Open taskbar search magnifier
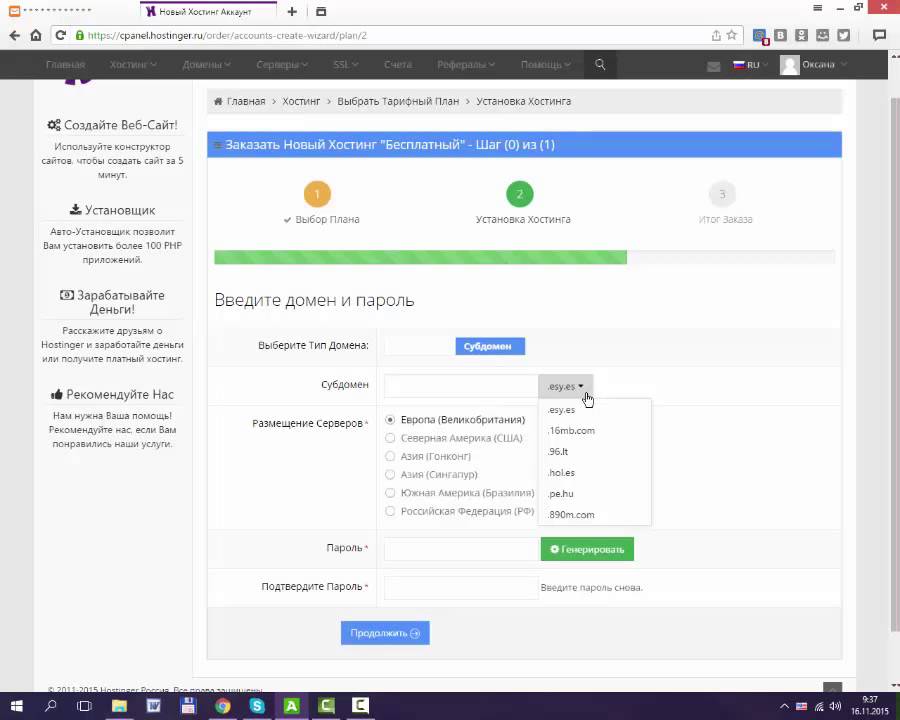The image size is (900, 720). point(51,706)
